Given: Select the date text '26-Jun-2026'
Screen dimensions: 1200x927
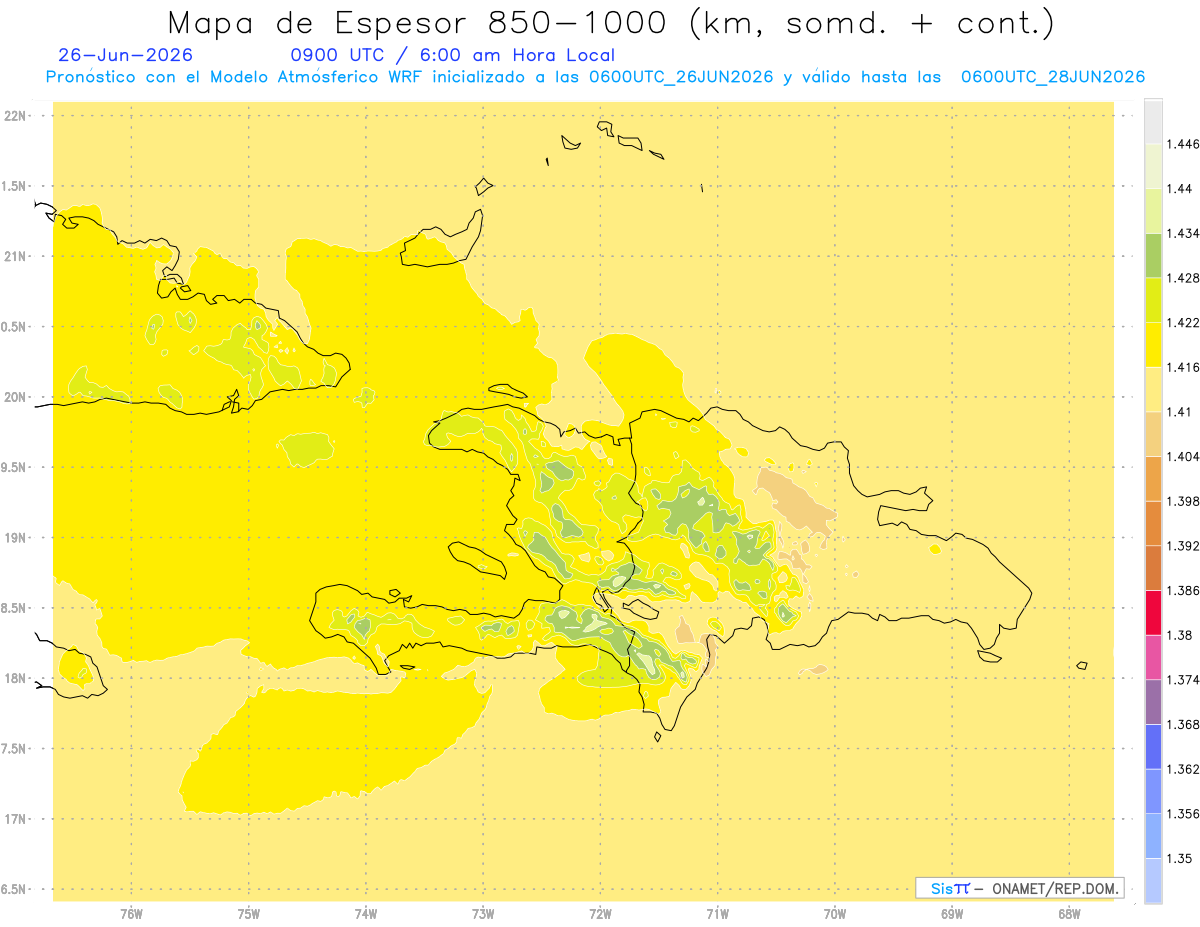Looking at the screenshot, I should point(126,55).
